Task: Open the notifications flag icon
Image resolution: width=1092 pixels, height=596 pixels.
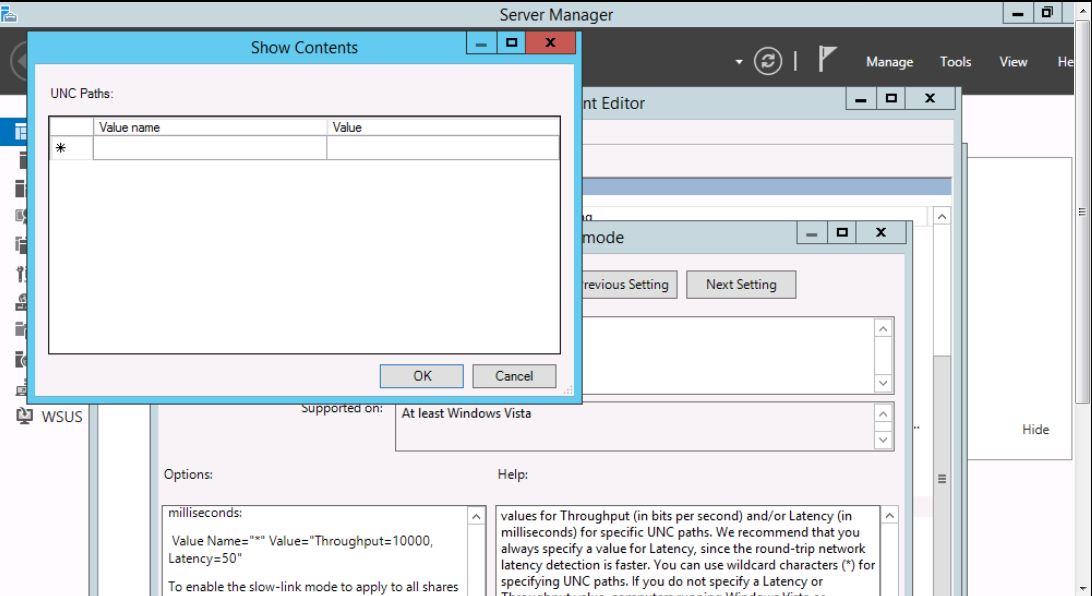Action: pyautogui.click(x=827, y=61)
